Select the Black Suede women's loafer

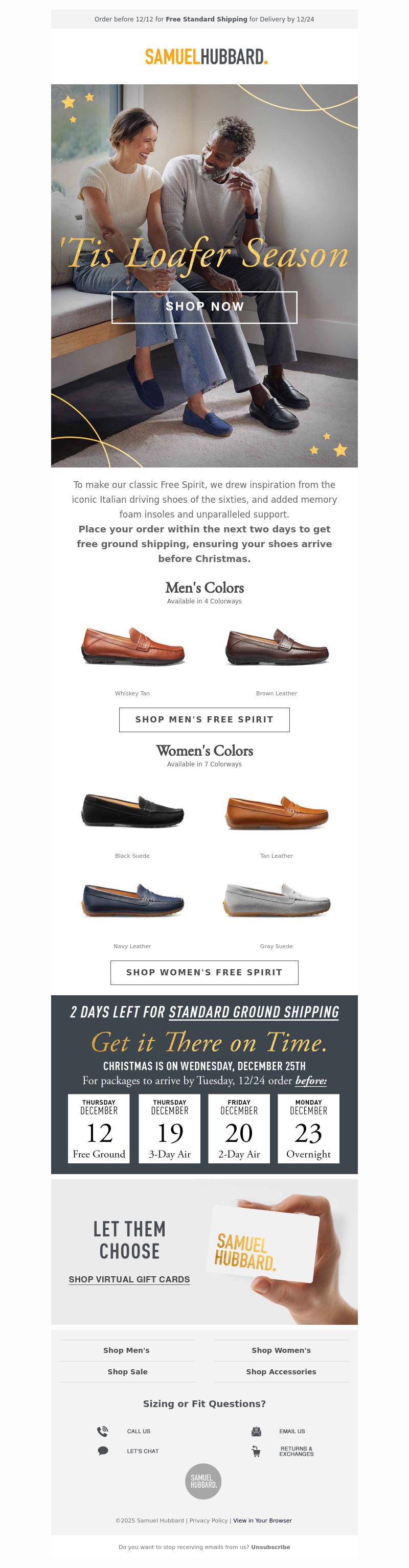[133, 810]
